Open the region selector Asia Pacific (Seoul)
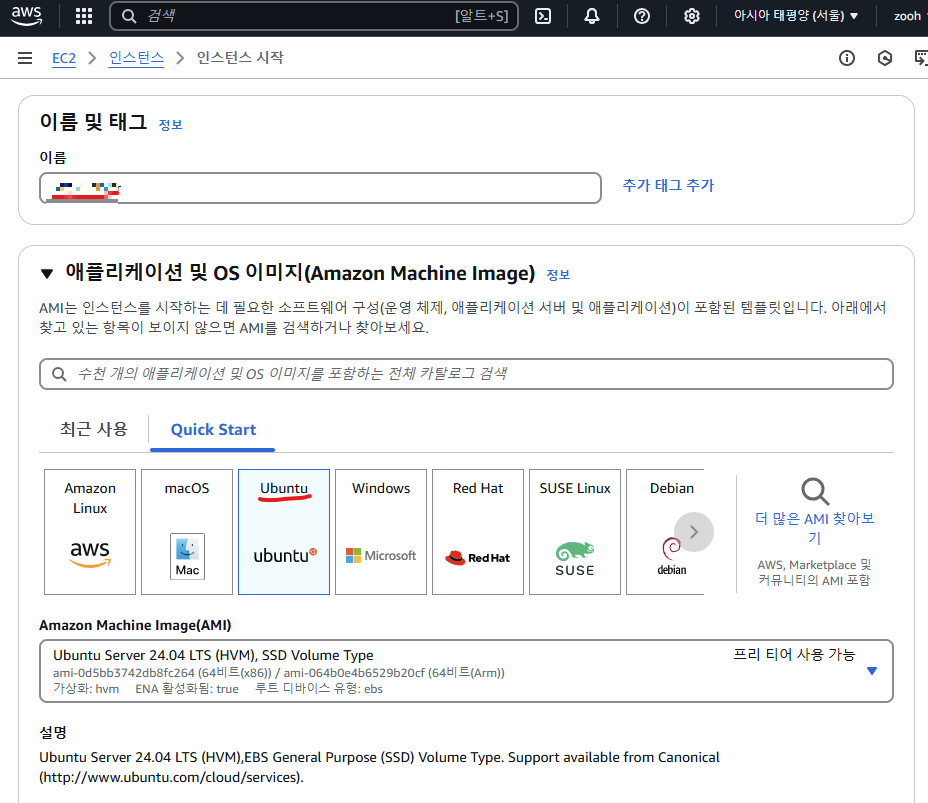 795,16
